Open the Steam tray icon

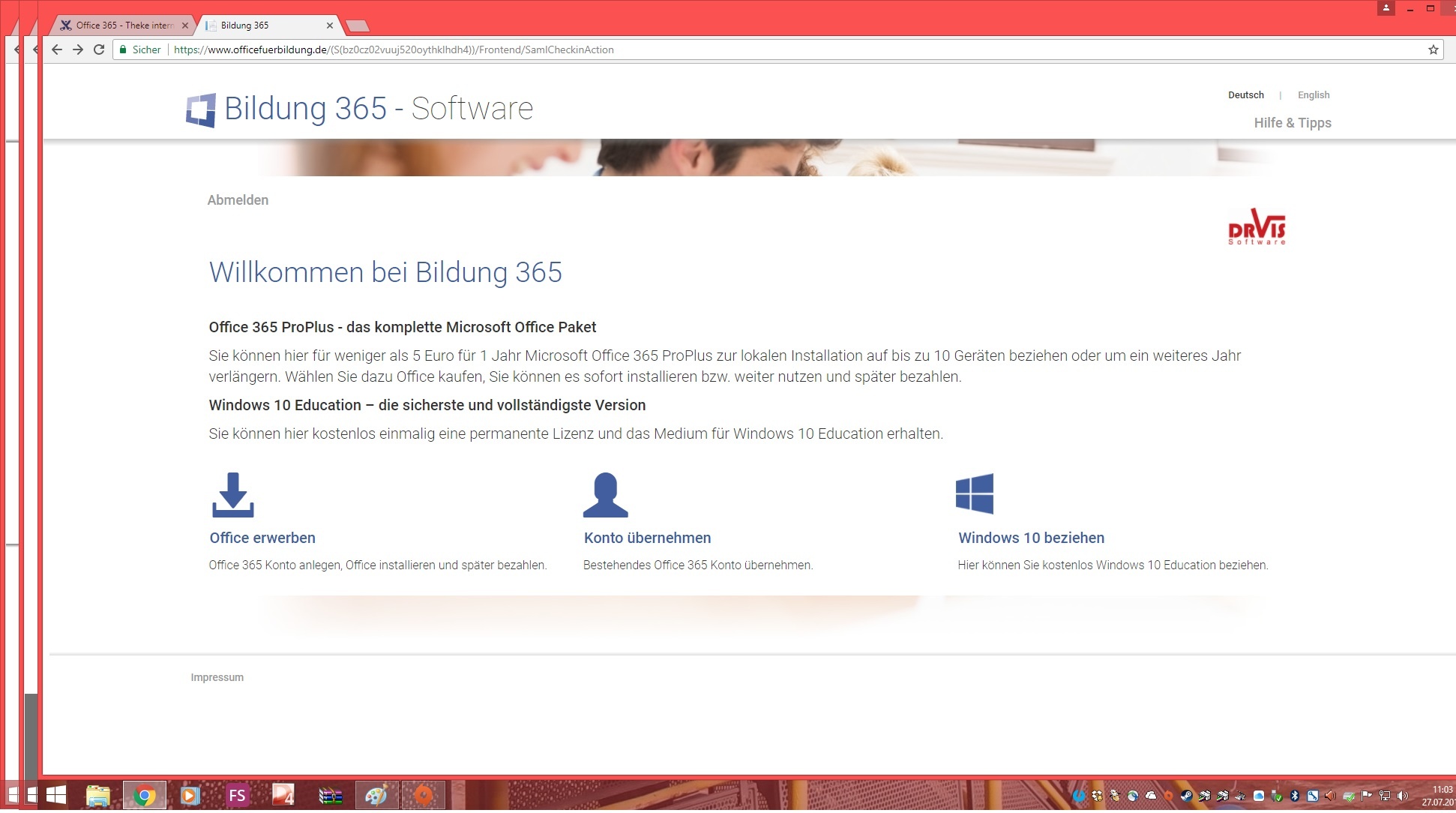point(1186,796)
